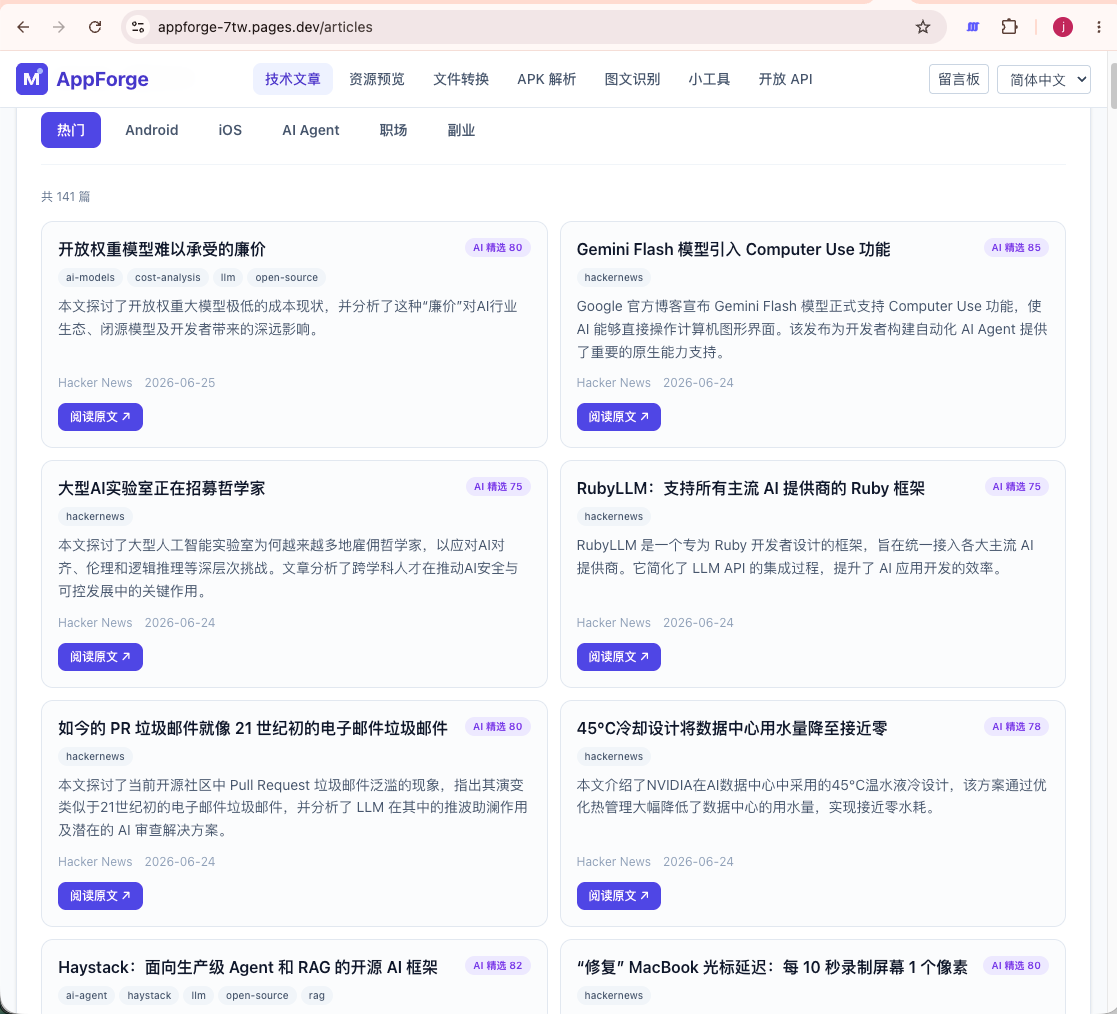Viewport: 1117px width, 1014px height.
Task: Switch to the iOS category tab
Action: tap(230, 130)
